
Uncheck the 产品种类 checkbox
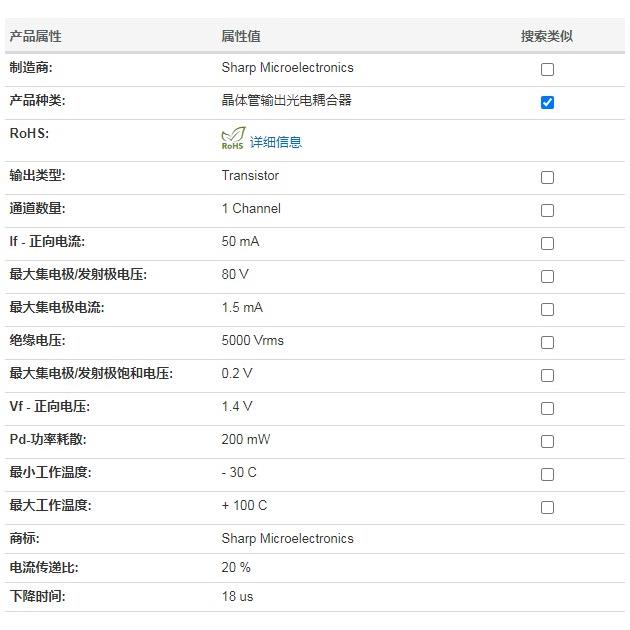(547, 102)
